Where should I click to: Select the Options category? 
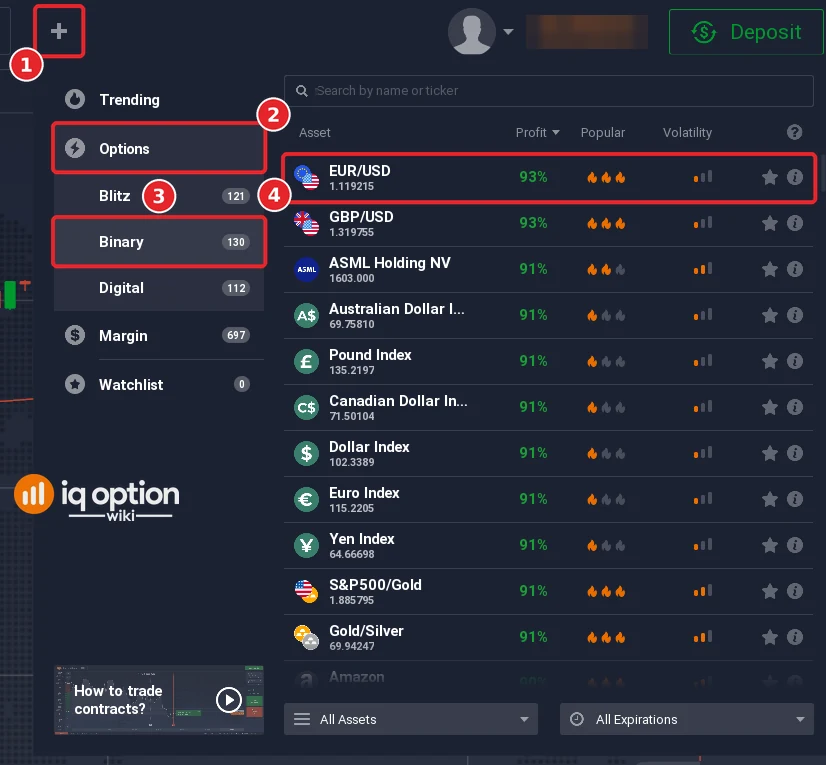tap(160, 149)
